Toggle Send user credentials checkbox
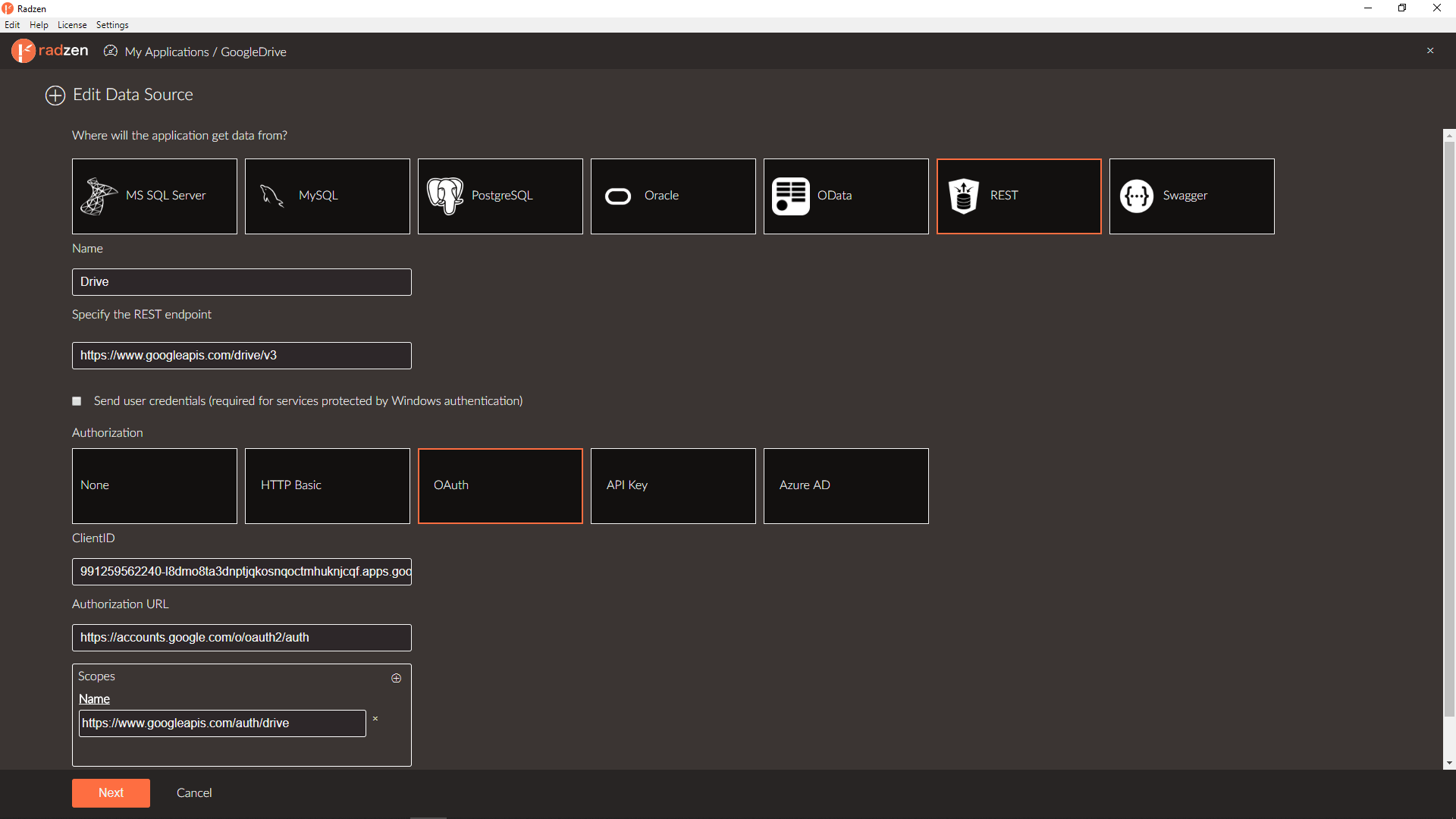1456x819 pixels. pos(77,401)
